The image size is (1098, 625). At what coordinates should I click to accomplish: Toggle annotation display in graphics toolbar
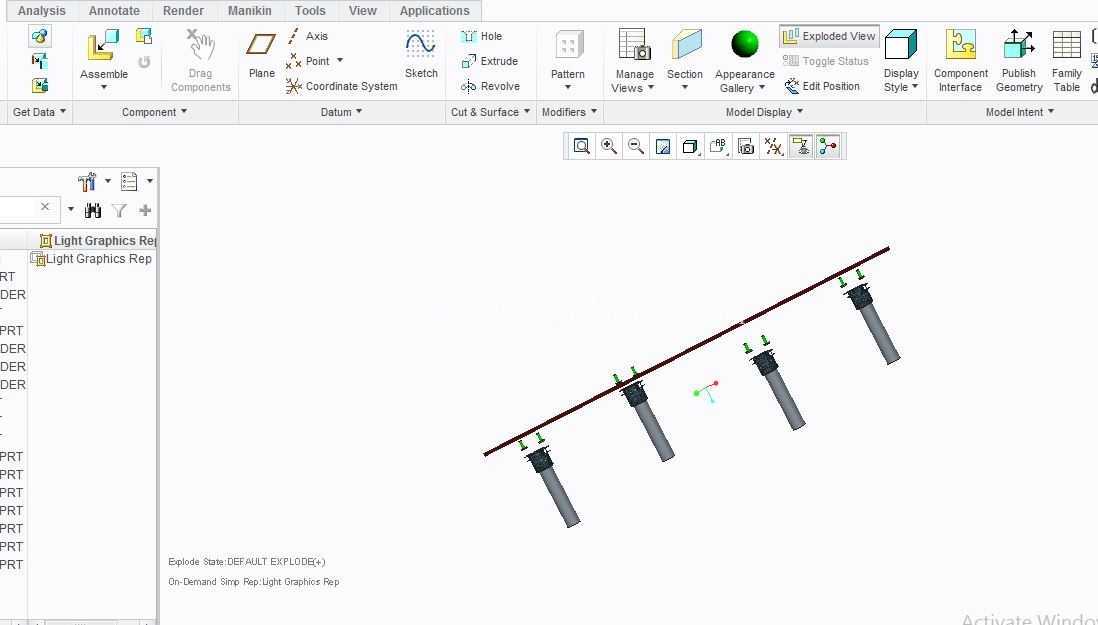tap(800, 146)
